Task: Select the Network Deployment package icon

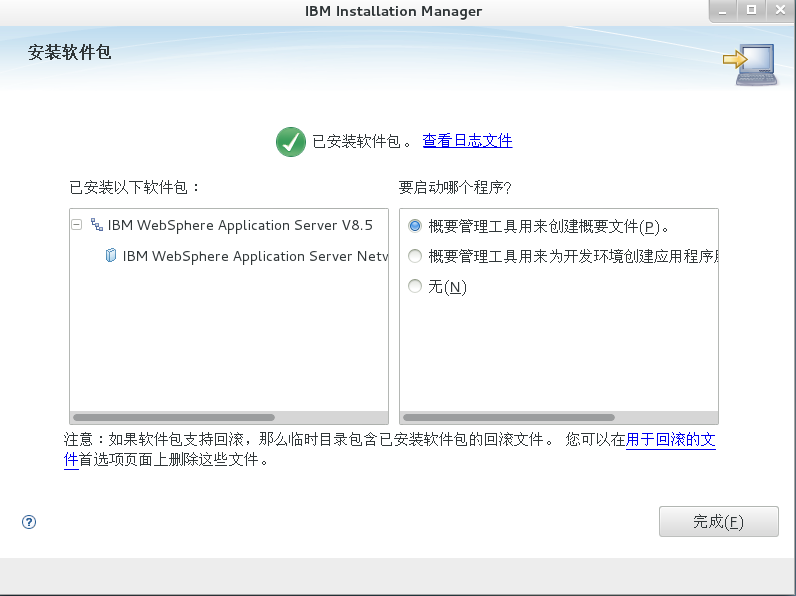Action: tap(111, 255)
